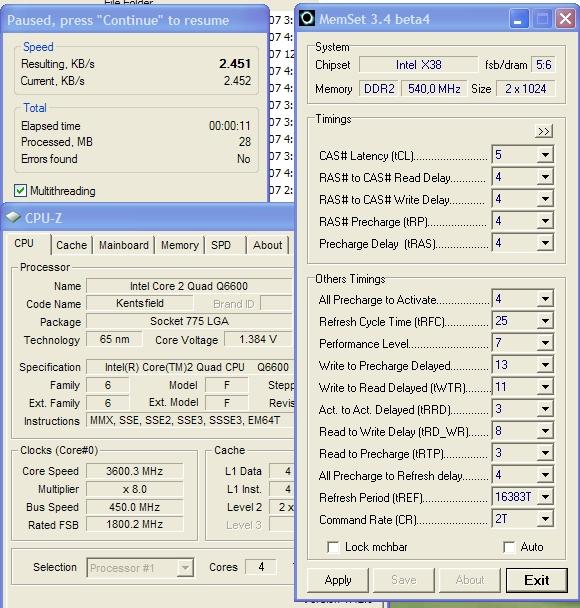The height and width of the screenshot is (608, 580).
Task: Click the memory Size value 2 x 1024
Action: [x=525, y=89]
